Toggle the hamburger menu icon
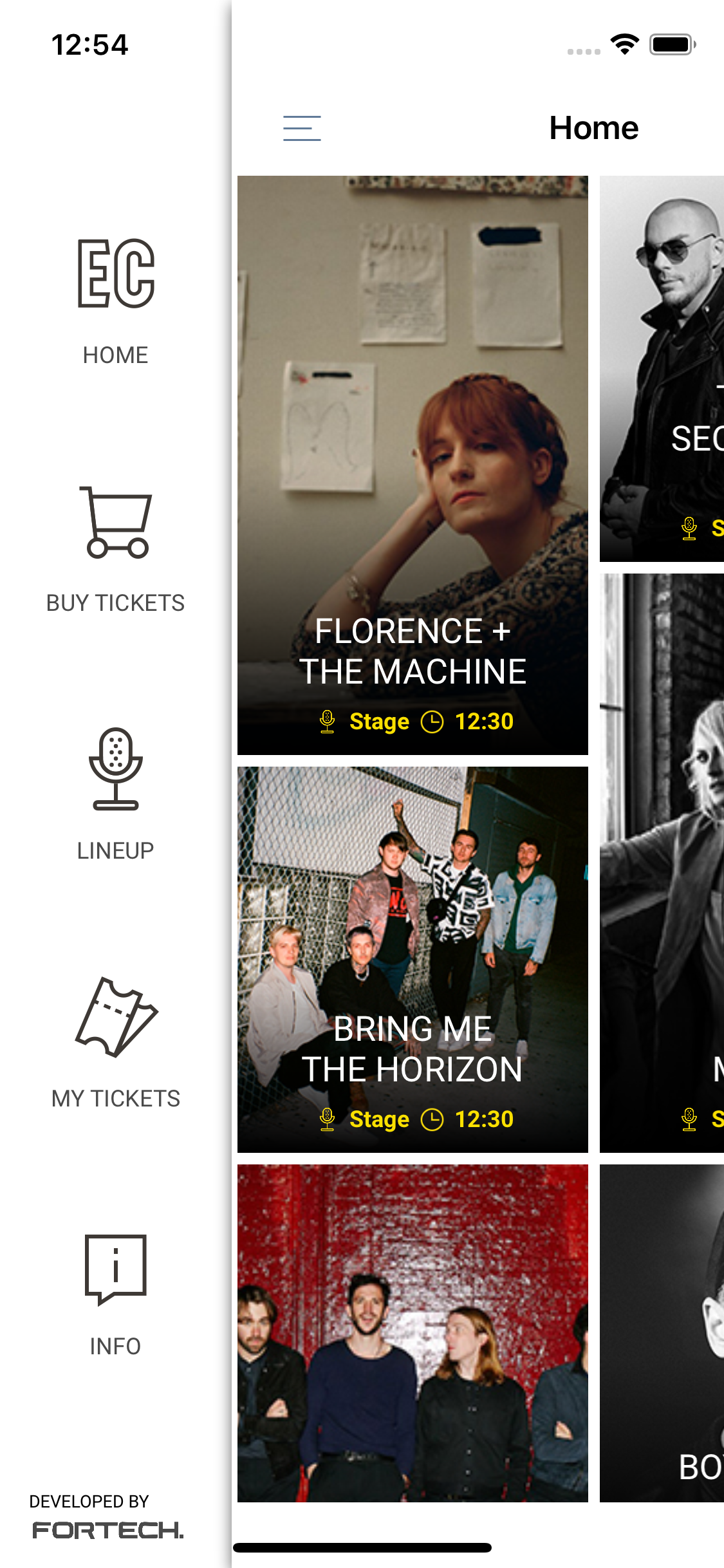Viewport: 724px width, 1568px height. pyautogui.click(x=302, y=128)
